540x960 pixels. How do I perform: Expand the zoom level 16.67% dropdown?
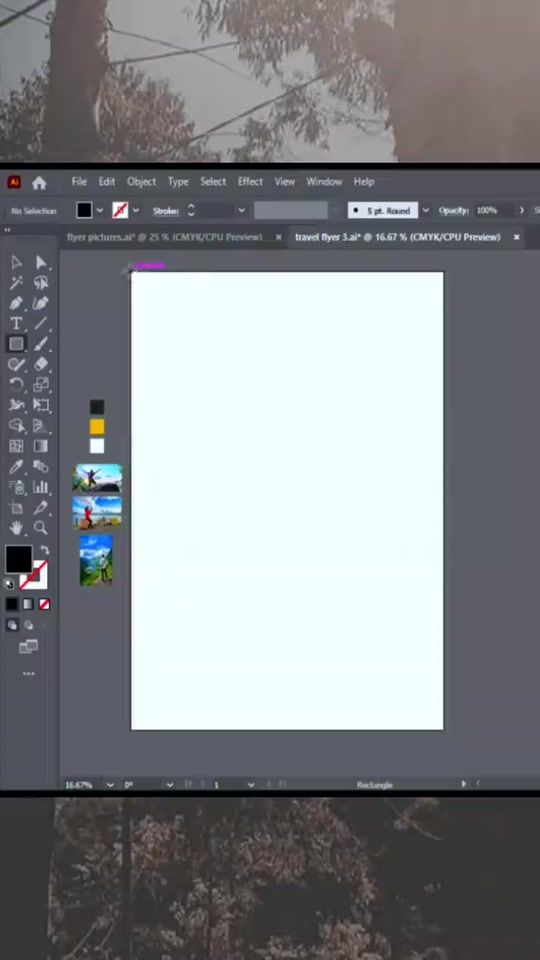(110, 785)
